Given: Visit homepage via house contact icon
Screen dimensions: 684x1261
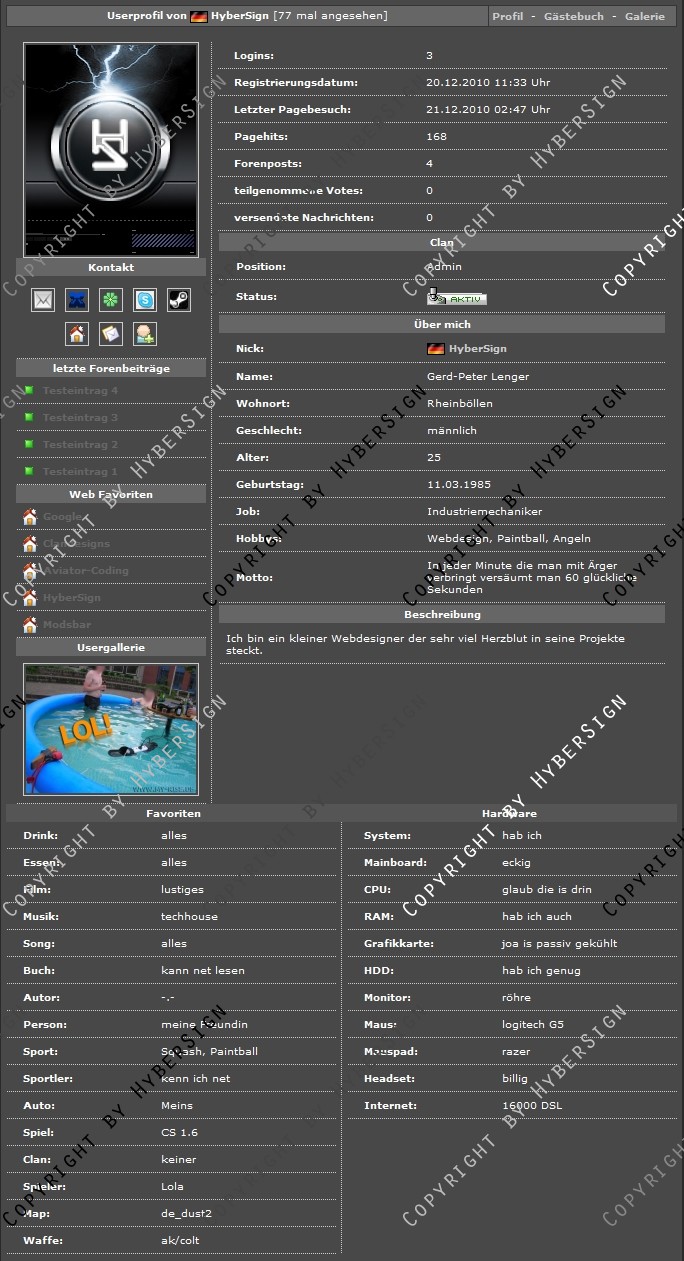Looking at the screenshot, I should (x=77, y=333).
